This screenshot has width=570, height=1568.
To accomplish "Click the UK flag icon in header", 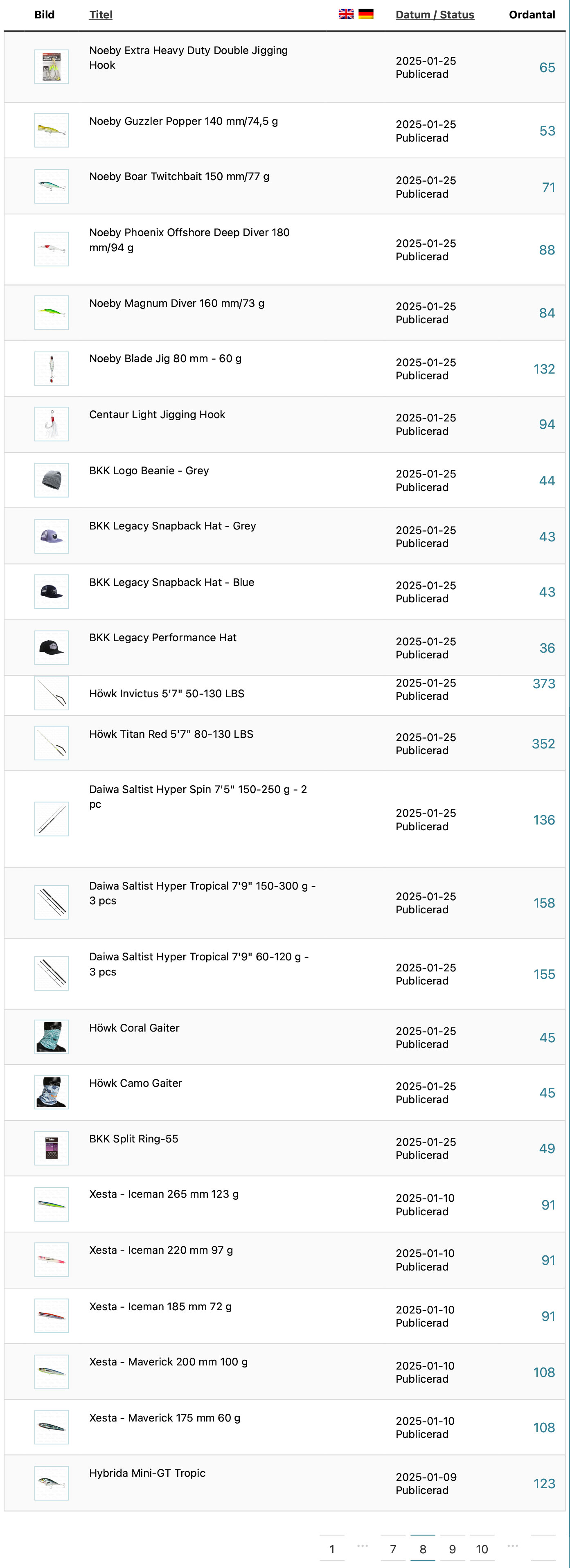I will pyautogui.click(x=346, y=14).
